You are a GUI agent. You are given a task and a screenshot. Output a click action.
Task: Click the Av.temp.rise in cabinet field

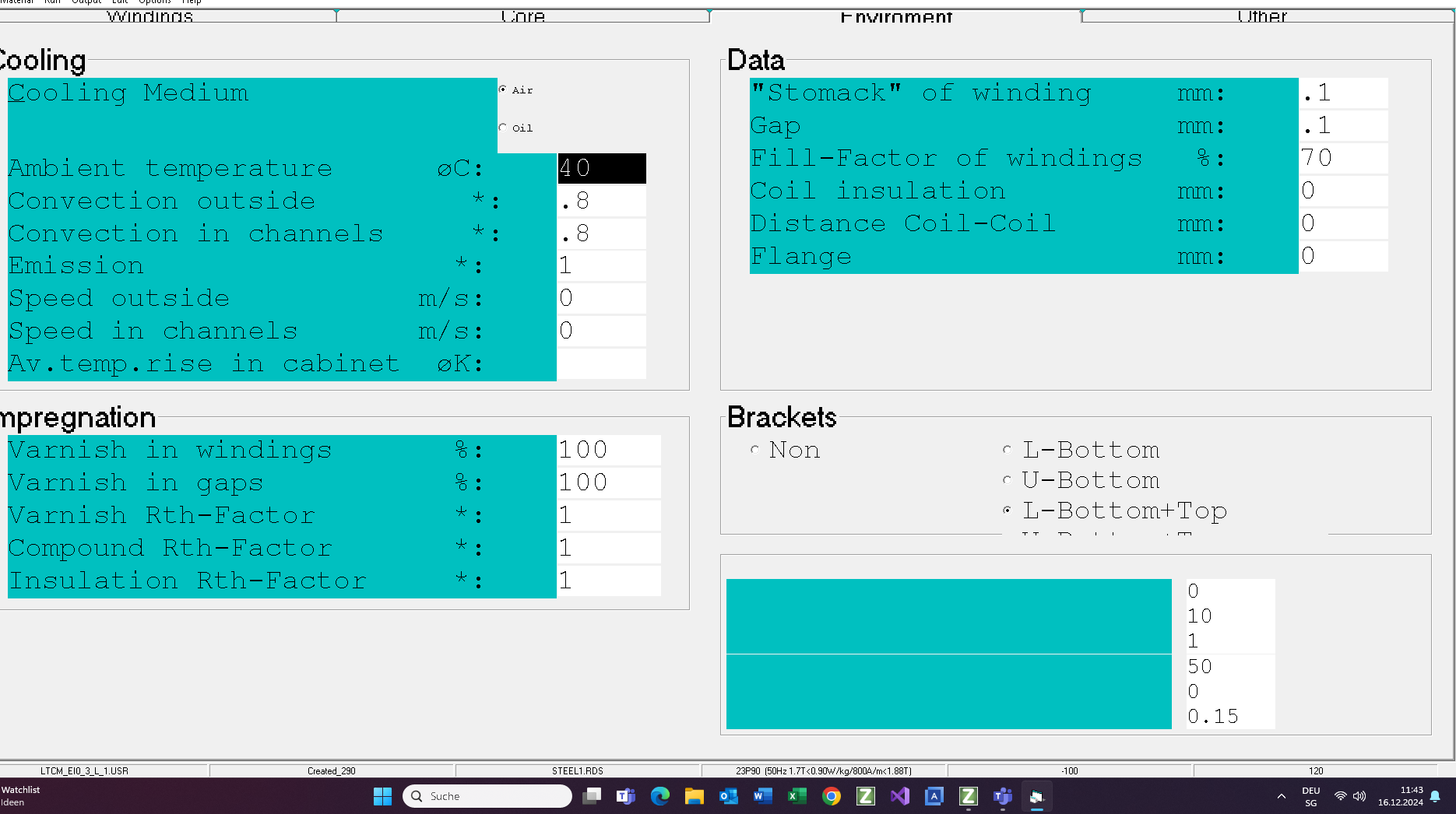pos(602,364)
